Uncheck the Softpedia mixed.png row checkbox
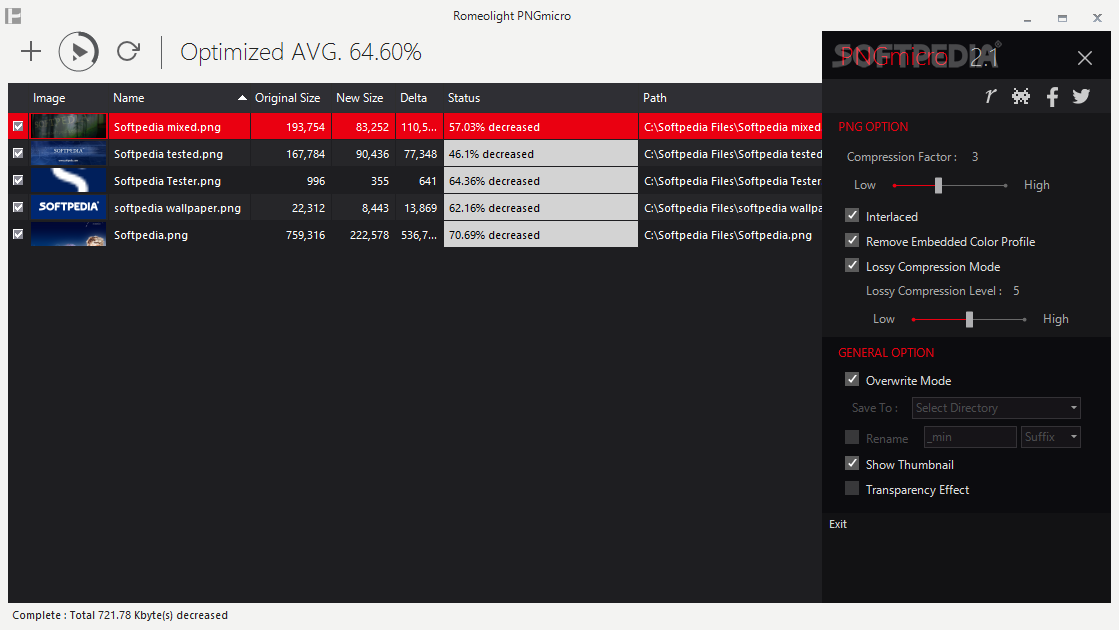 click(18, 126)
